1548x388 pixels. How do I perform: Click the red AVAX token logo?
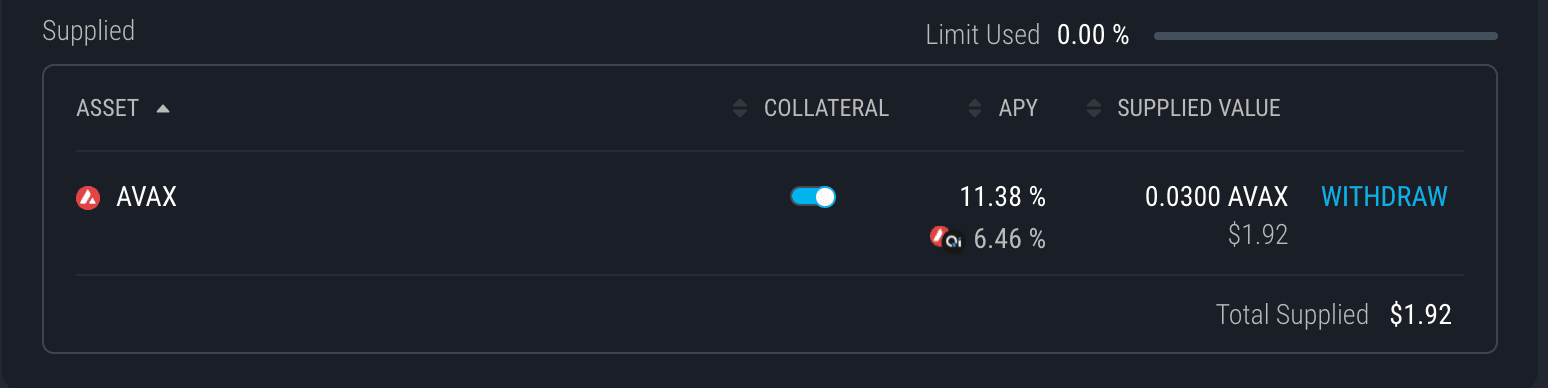[x=88, y=198]
